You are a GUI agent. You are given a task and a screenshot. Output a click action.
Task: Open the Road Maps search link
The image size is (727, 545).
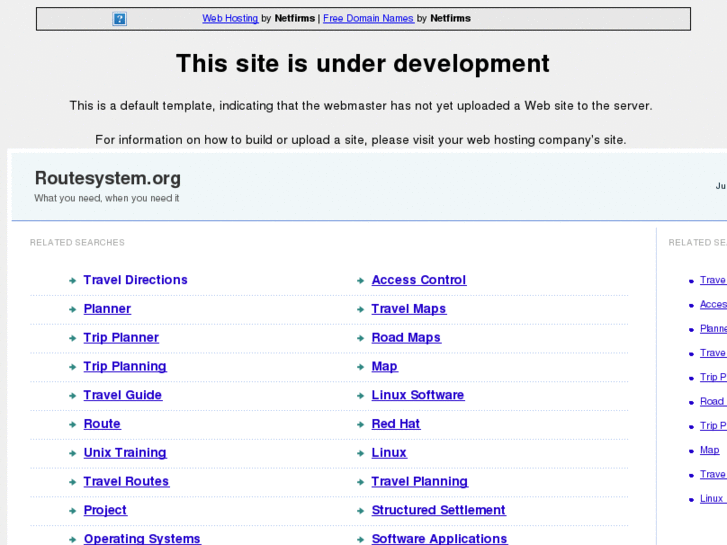click(x=406, y=337)
